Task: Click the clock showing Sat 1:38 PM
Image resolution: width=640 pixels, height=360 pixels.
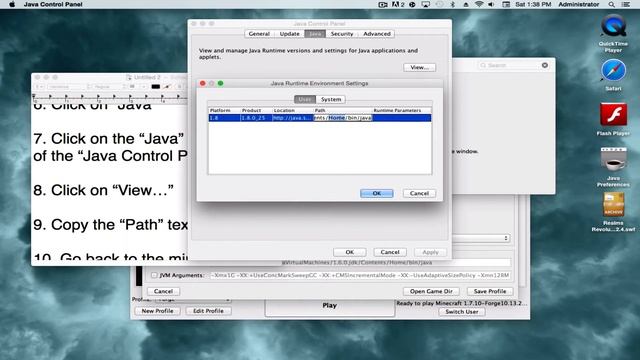Action: 533,4
